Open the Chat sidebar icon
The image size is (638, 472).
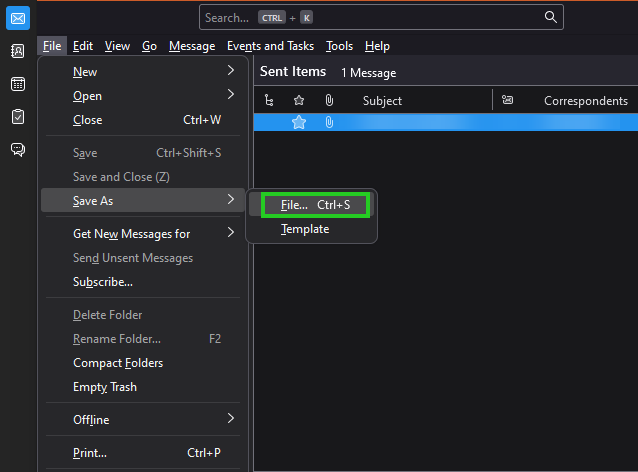[18, 150]
